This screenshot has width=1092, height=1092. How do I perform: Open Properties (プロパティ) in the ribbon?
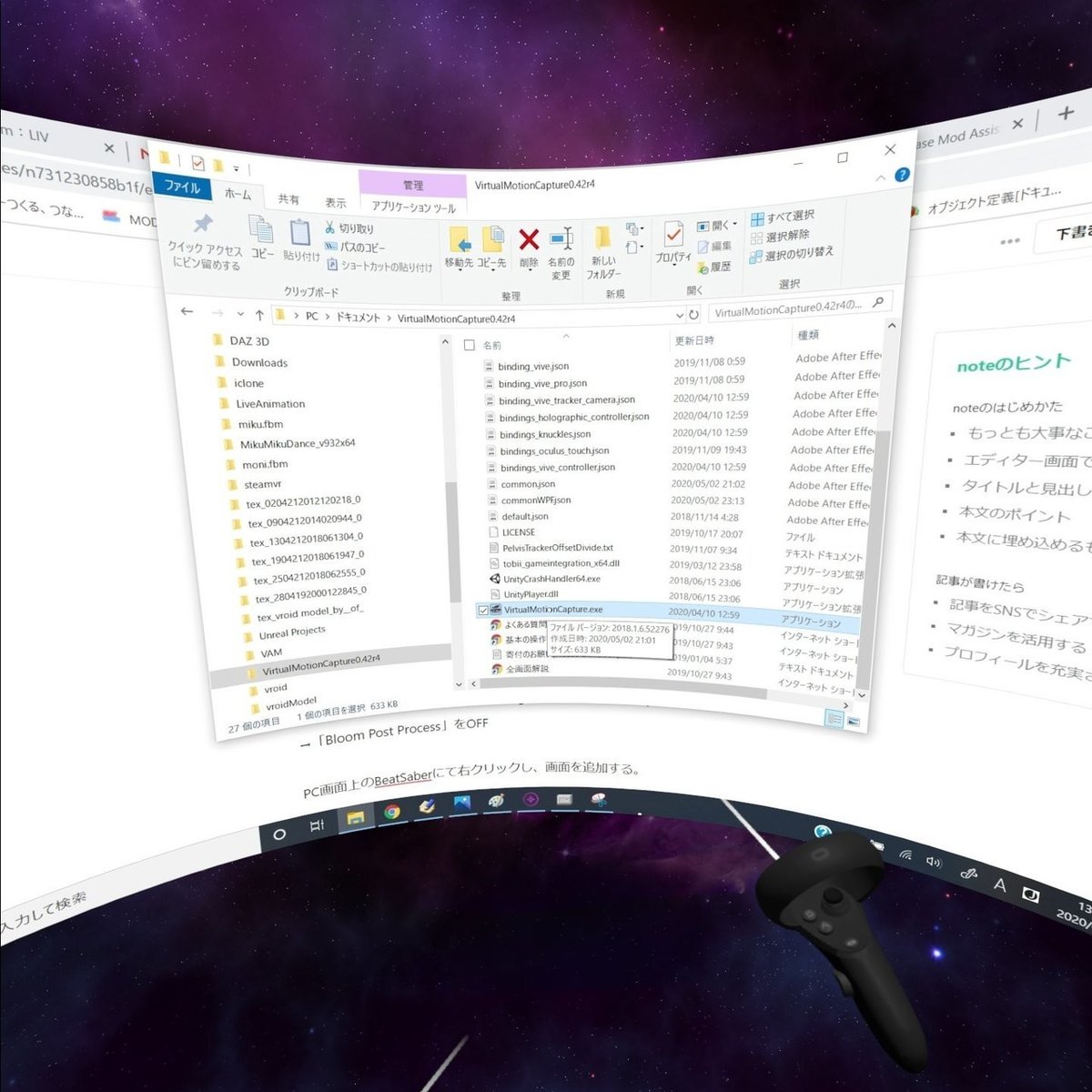pyautogui.click(x=672, y=242)
